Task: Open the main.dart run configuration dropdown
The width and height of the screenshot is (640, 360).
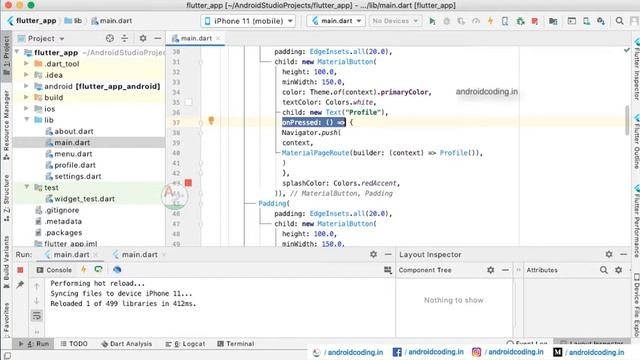Action: 336,21
